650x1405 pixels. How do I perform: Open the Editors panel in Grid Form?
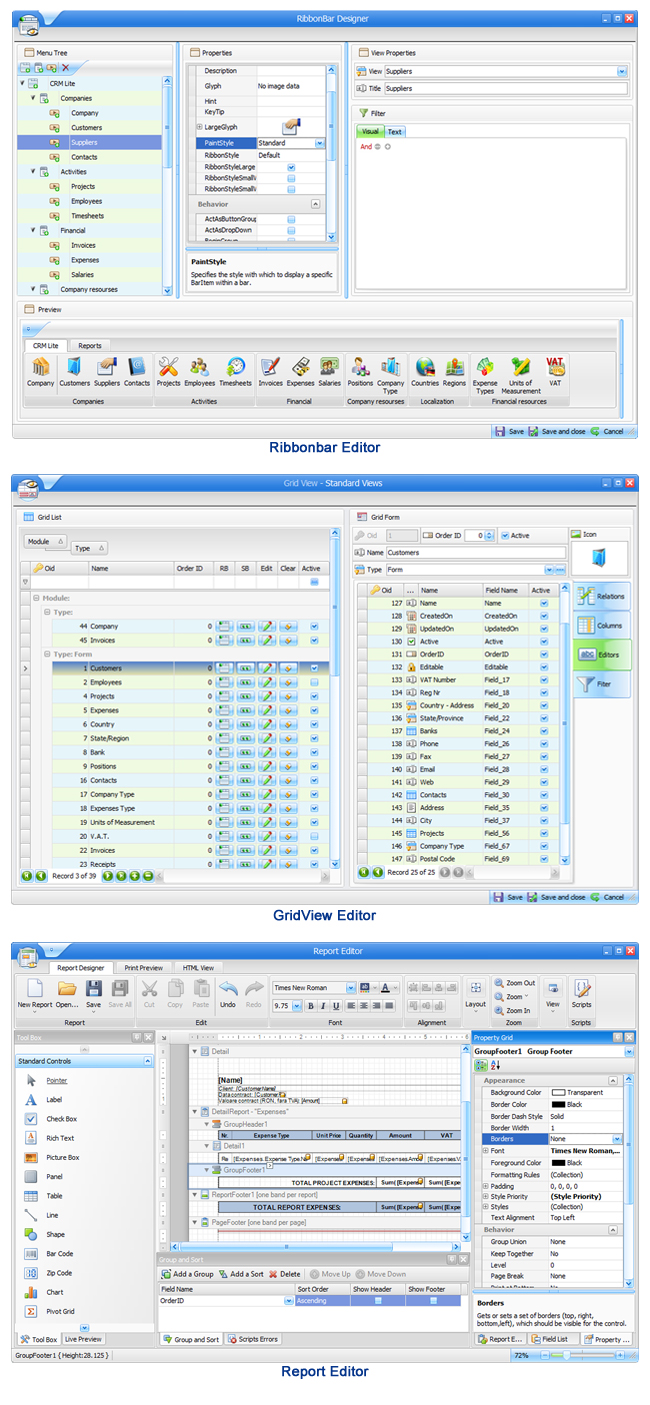602,654
